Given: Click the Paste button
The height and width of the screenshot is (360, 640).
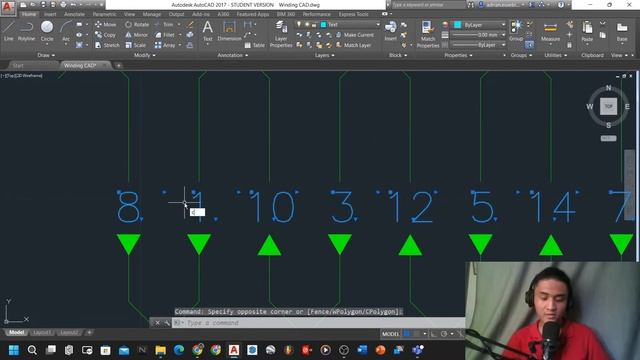Looking at the screenshot, I should [587, 31].
